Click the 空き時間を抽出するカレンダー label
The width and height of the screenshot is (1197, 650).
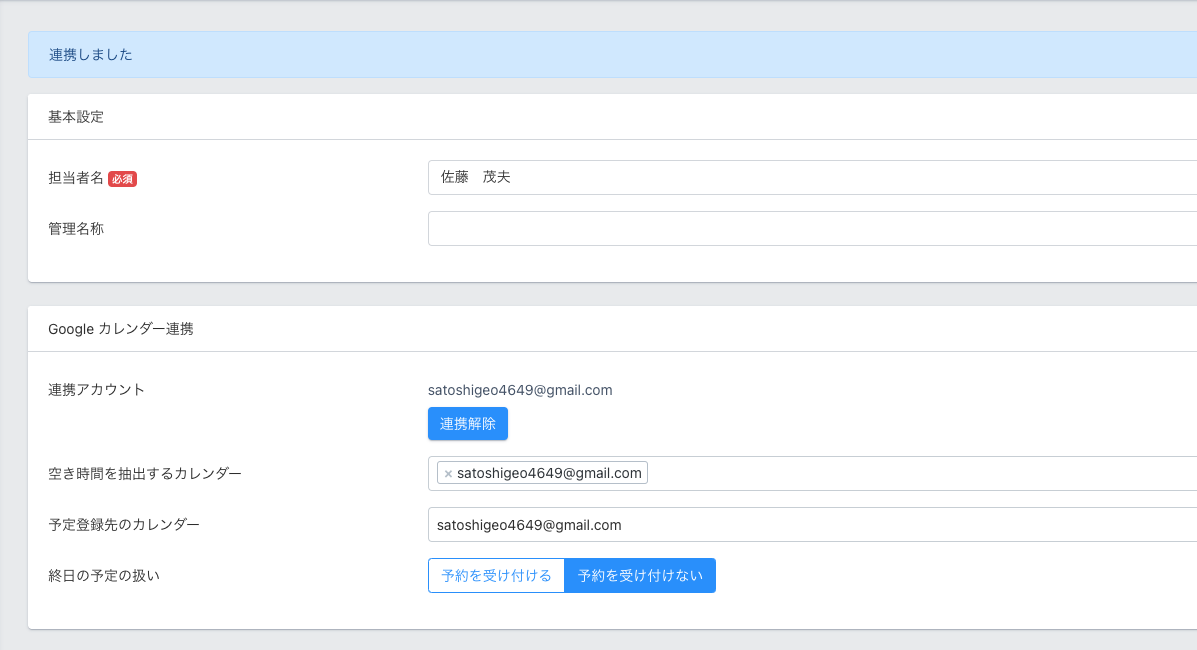(145, 474)
